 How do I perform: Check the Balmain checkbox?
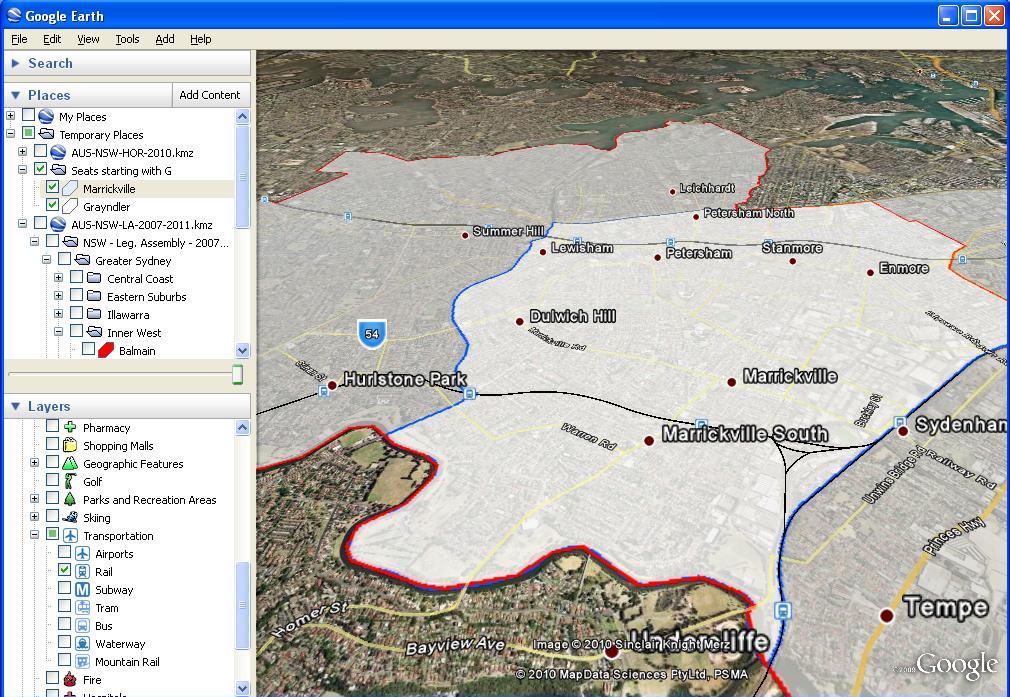(88, 349)
